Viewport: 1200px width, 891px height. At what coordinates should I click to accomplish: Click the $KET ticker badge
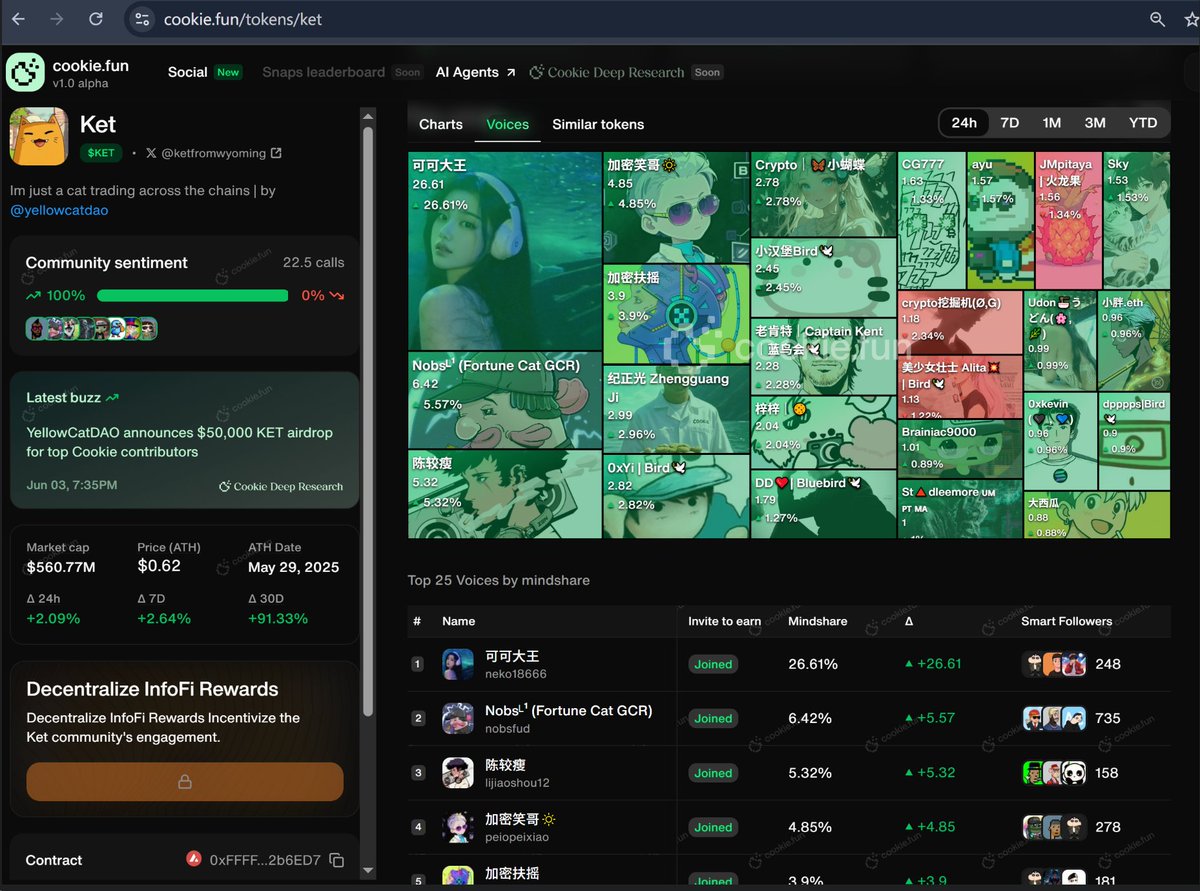101,153
